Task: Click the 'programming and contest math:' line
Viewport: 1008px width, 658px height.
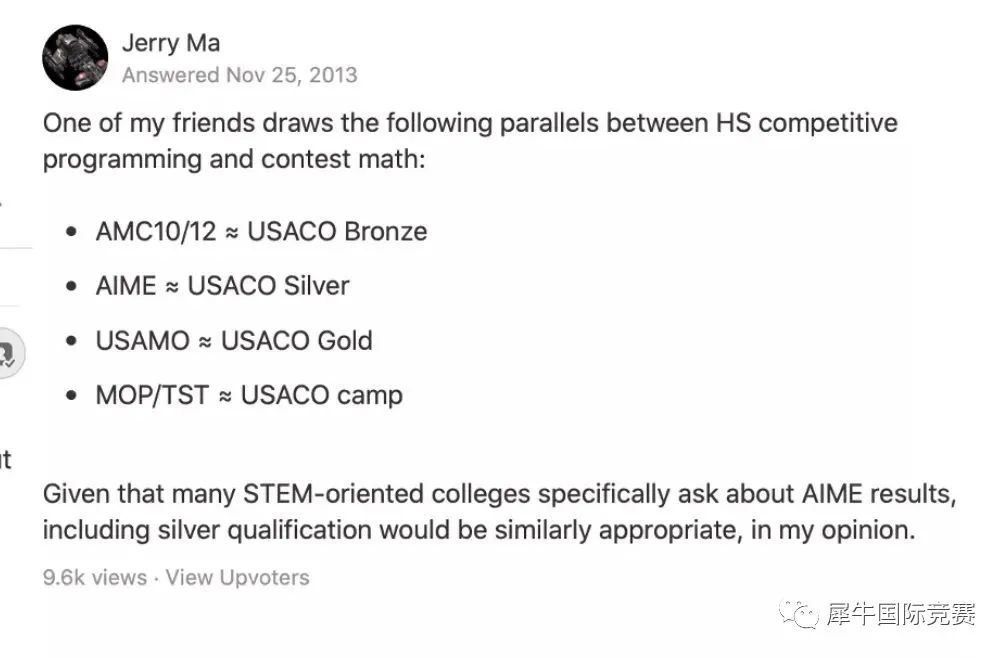Action: 234,159
